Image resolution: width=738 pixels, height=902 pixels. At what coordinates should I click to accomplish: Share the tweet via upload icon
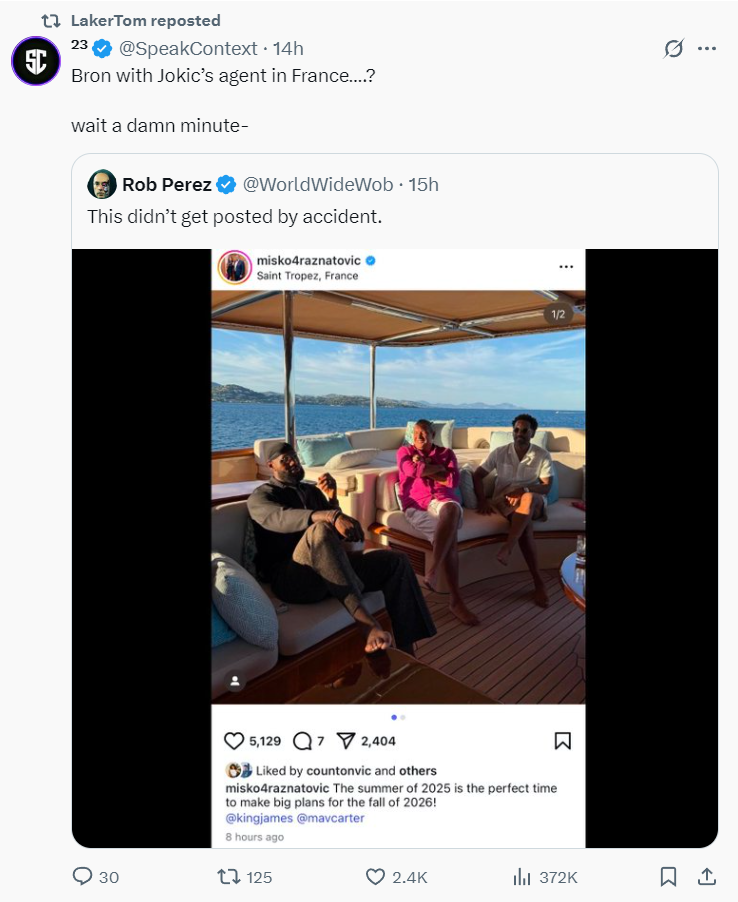click(x=706, y=877)
